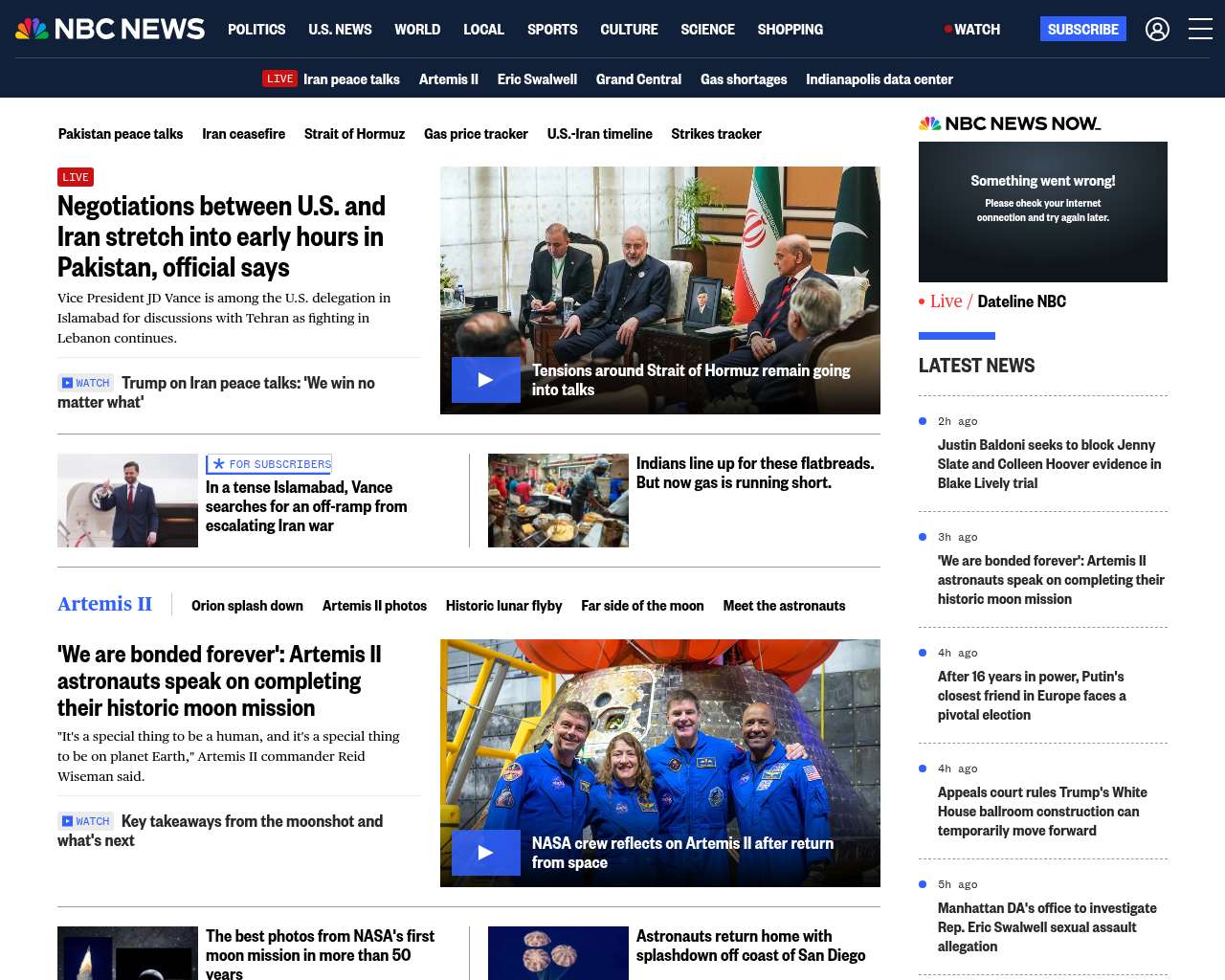Viewport: 1225px width, 980px height.
Task: Open the Gas price tracker topic tab
Action: (x=476, y=134)
